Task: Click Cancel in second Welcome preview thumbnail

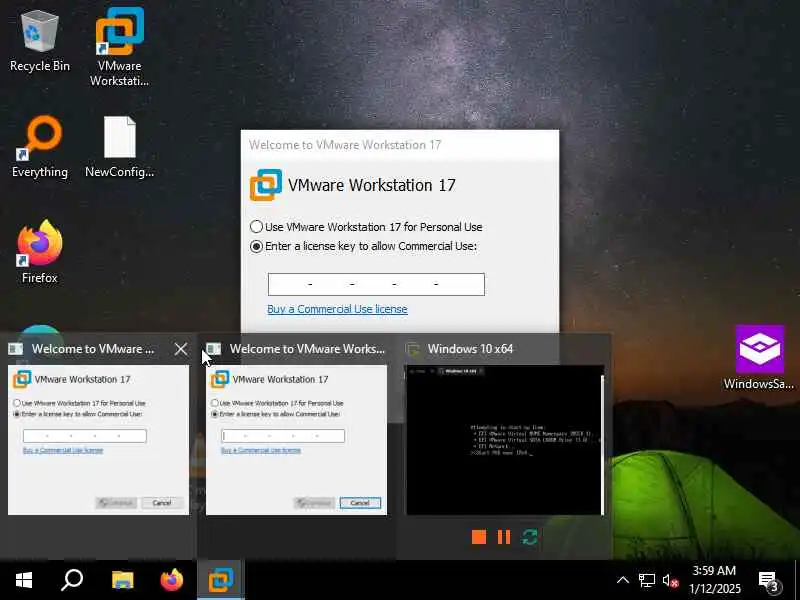Action: tap(360, 503)
